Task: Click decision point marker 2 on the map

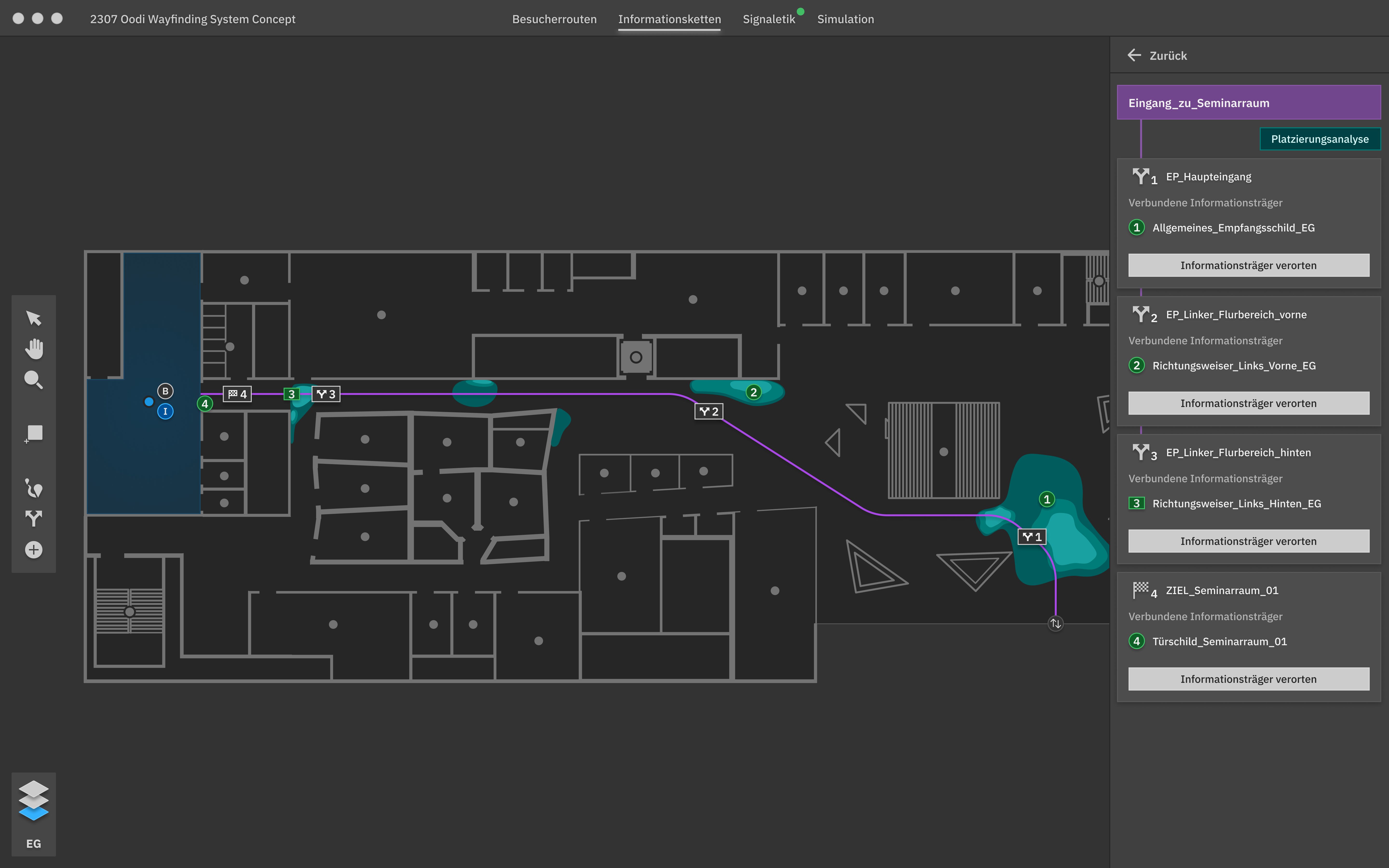Action: click(709, 411)
